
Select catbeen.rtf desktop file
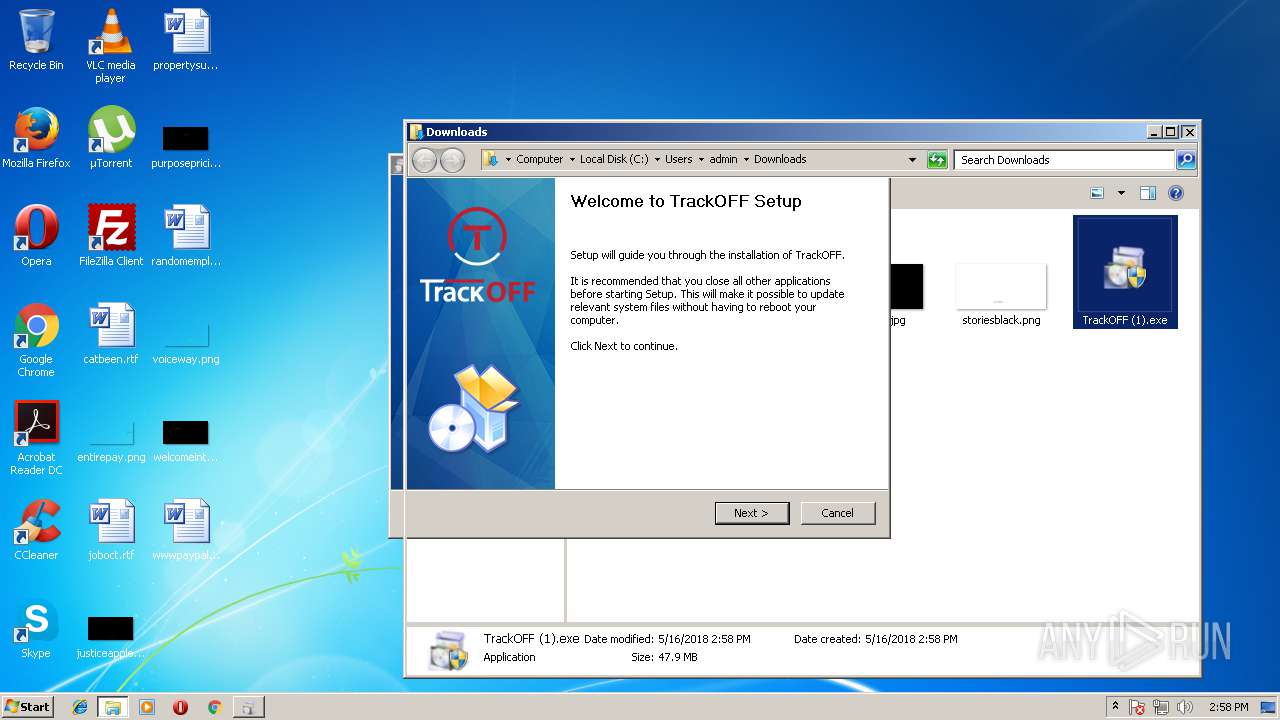110,334
